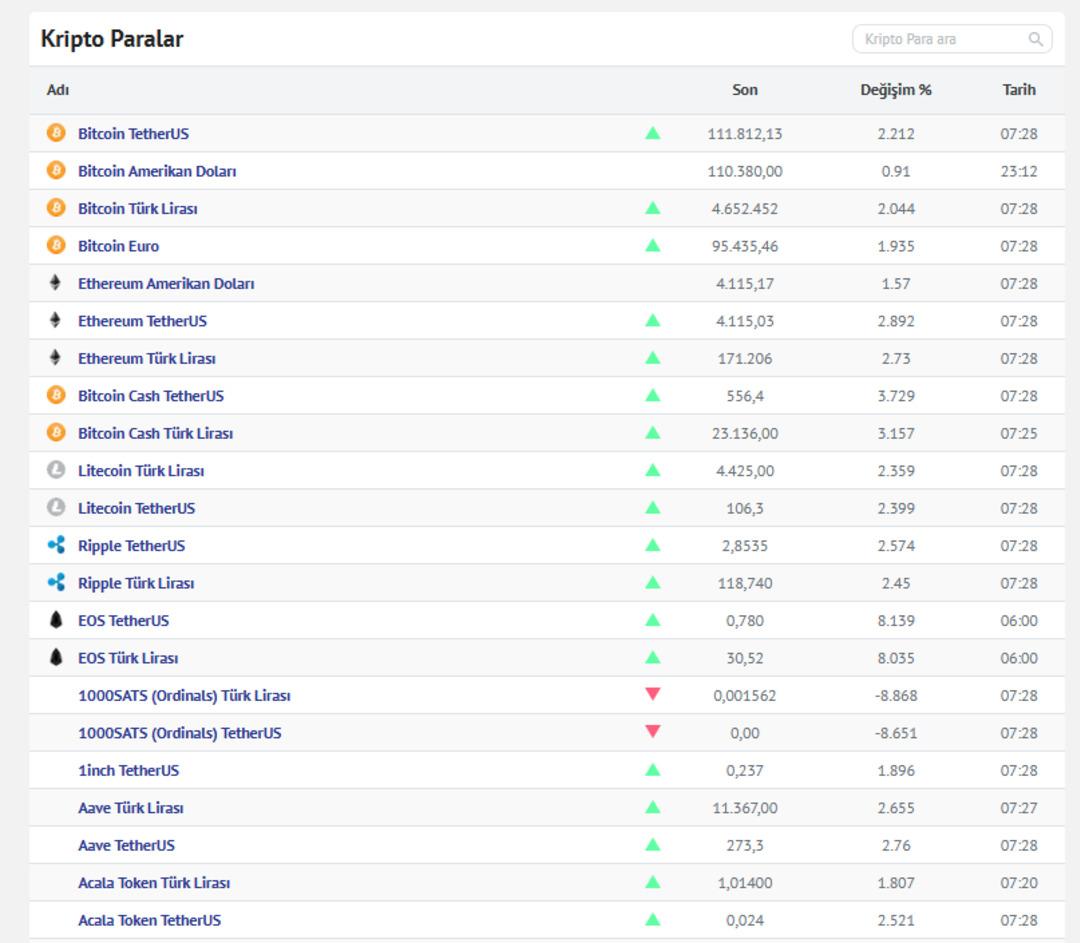Viewport: 1080px width, 943px height.
Task: Open the EOS Türk Lirası link
Action: [x=128, y=658]
